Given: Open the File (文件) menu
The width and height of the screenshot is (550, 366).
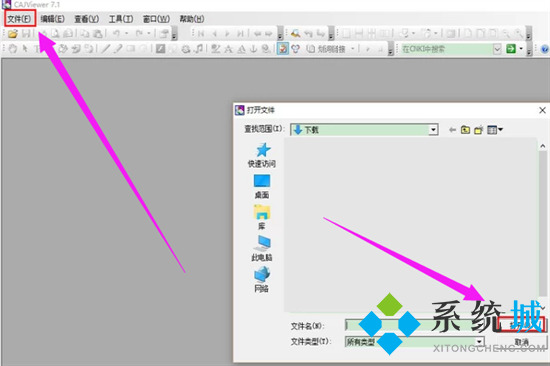Looking at the screenshot, I should click(20, 19).
